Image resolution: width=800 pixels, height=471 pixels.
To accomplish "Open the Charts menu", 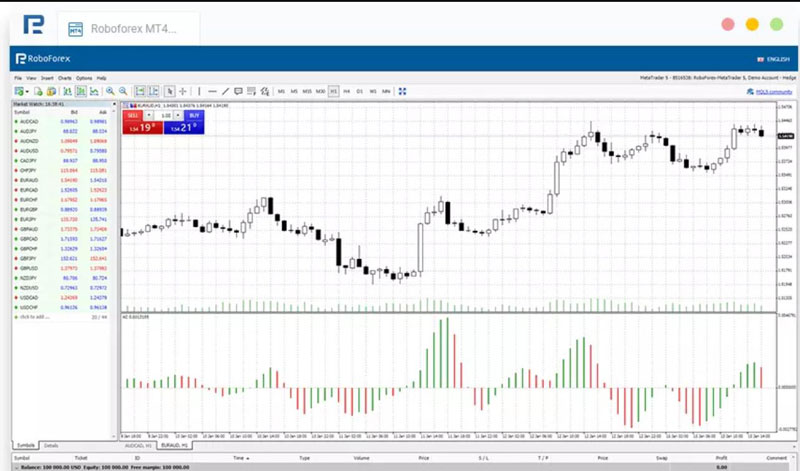I will (64, 77).
